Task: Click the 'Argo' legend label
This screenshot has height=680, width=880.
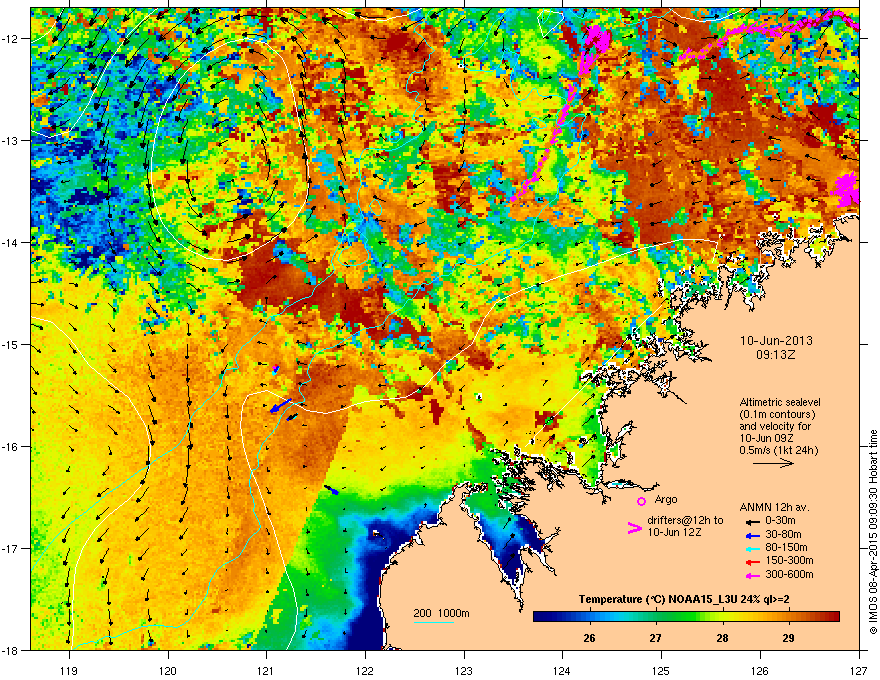Action: coord(666,499)
